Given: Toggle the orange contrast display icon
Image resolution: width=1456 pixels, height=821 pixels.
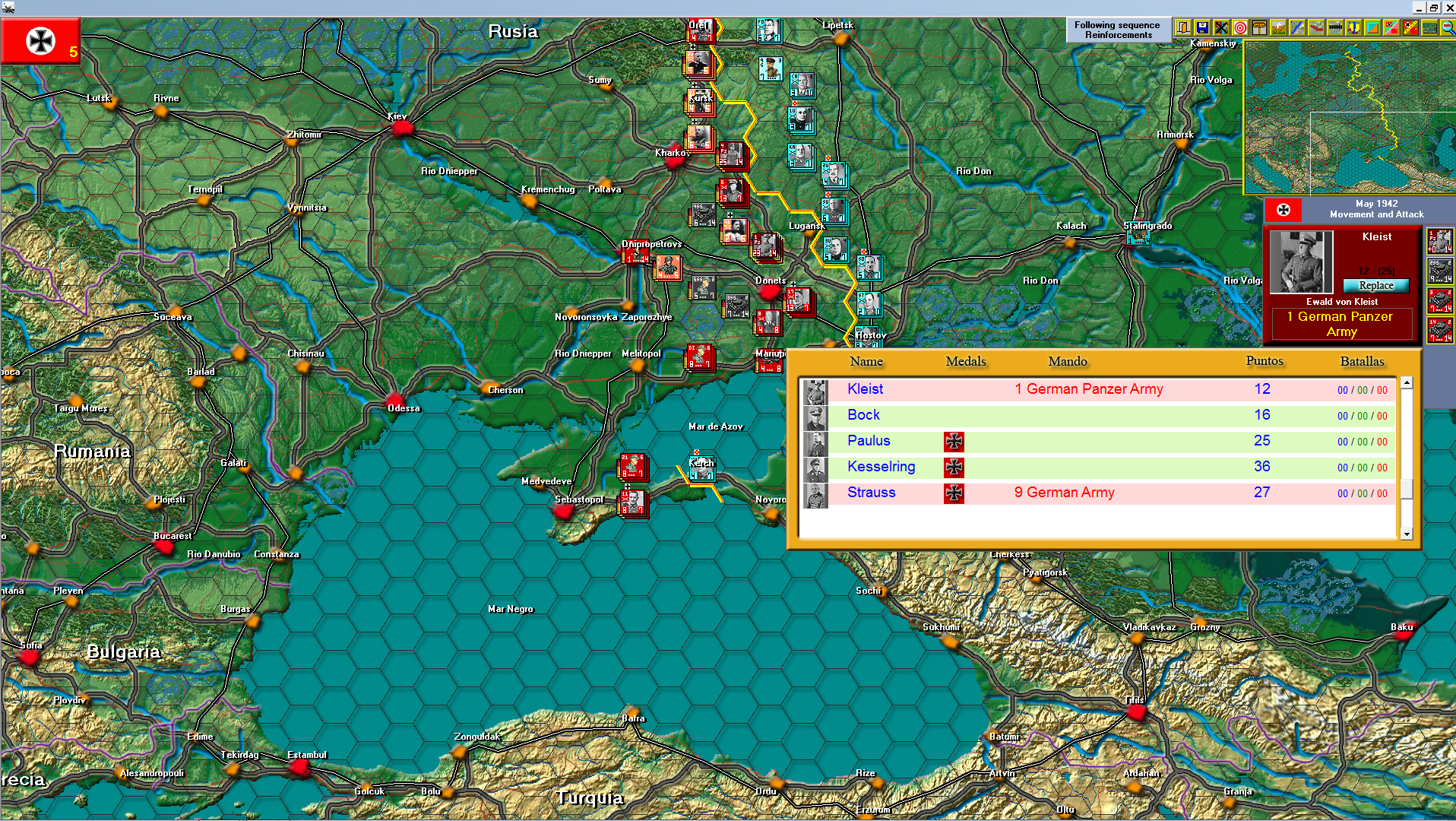Looking at the screenshot, I should point(1372,27).
